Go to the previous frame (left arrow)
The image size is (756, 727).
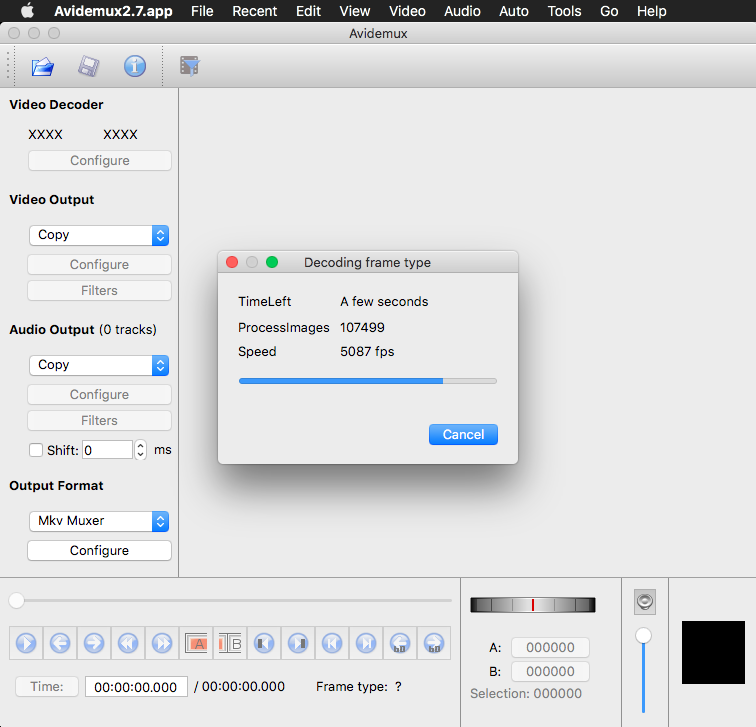coord(60,643)
